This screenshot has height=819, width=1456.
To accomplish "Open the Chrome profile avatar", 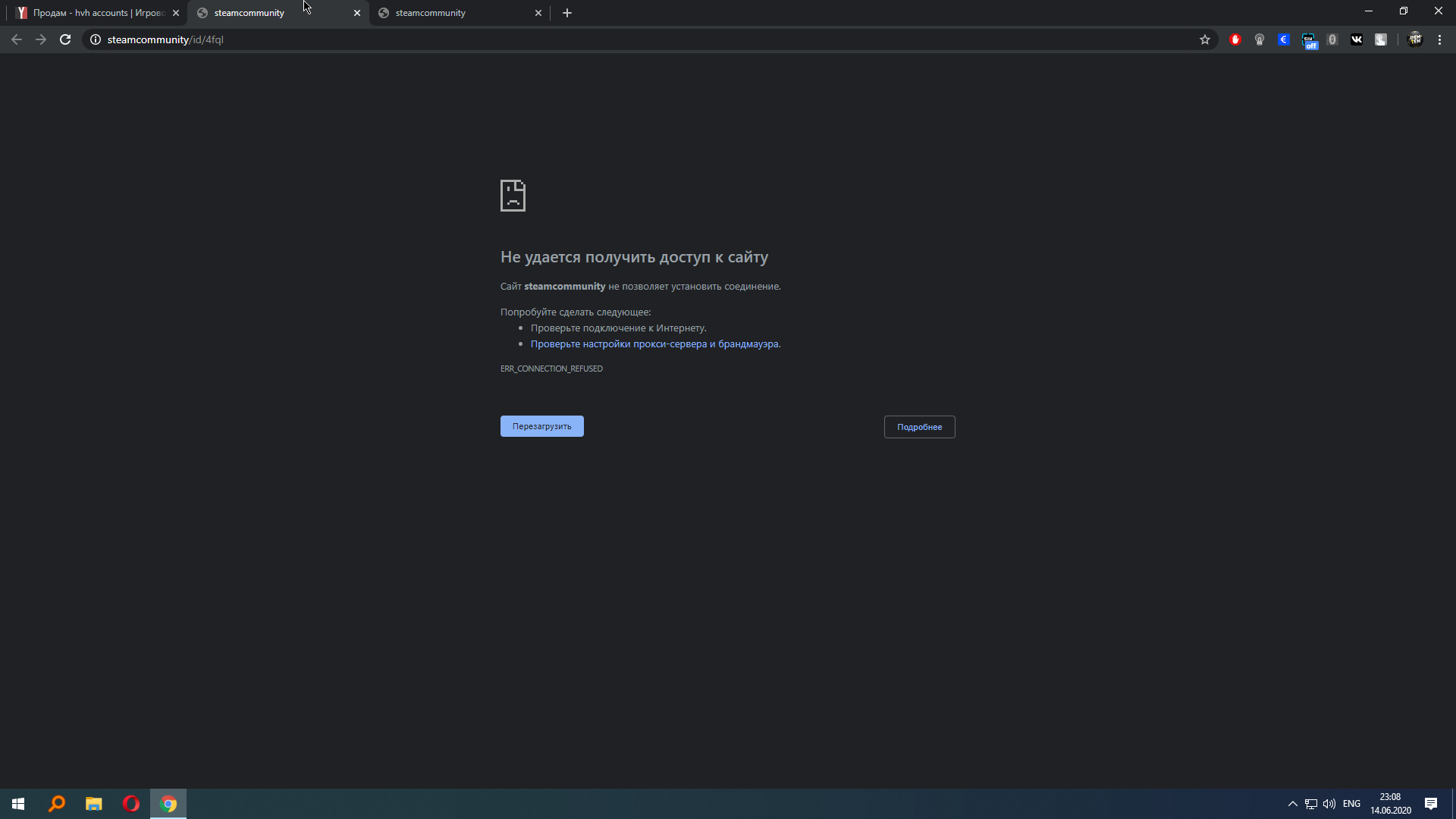I will (x=1415, y=39).
